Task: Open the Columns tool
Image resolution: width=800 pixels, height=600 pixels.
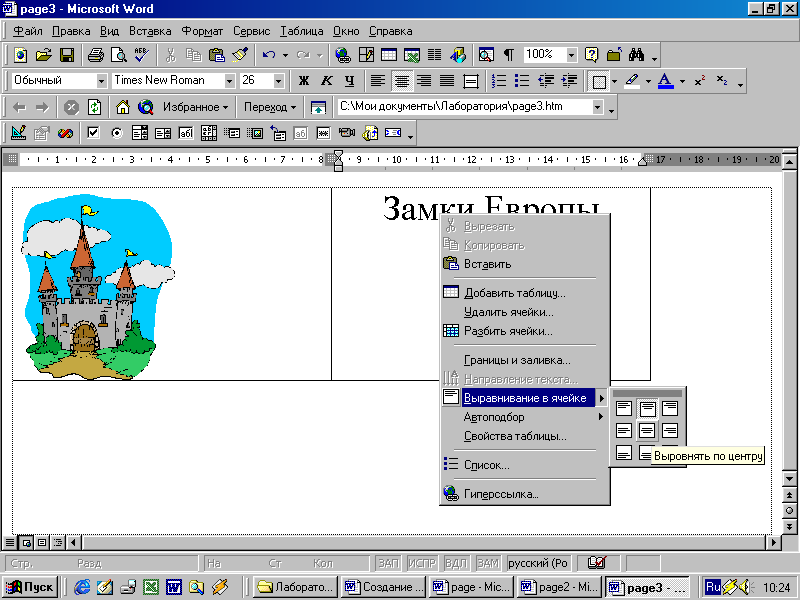Action: (435, 55)
